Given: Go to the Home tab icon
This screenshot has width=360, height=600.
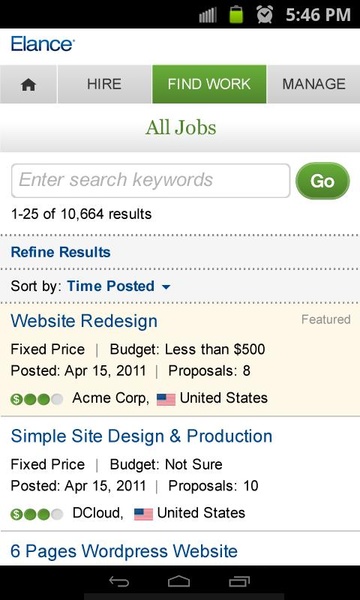Looking at the screenshot, I should pyautogui.click(x=28, y=84).
